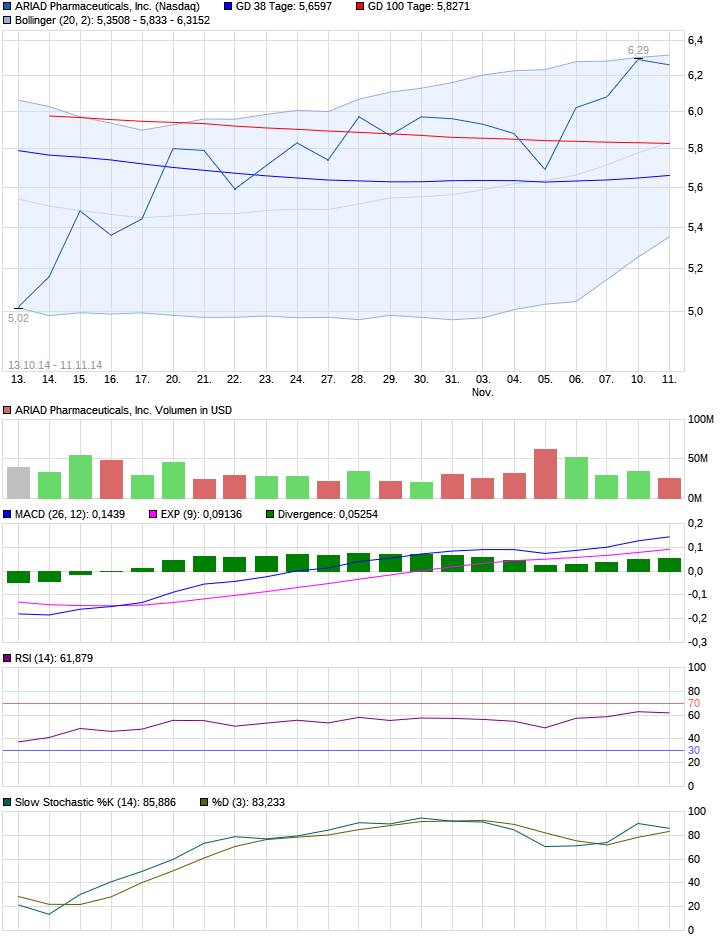Click the 'Slow Stochastic %K (14): 85,886' label
The width and height of the screenshot is (726, 940).
(x=95, y=802)
